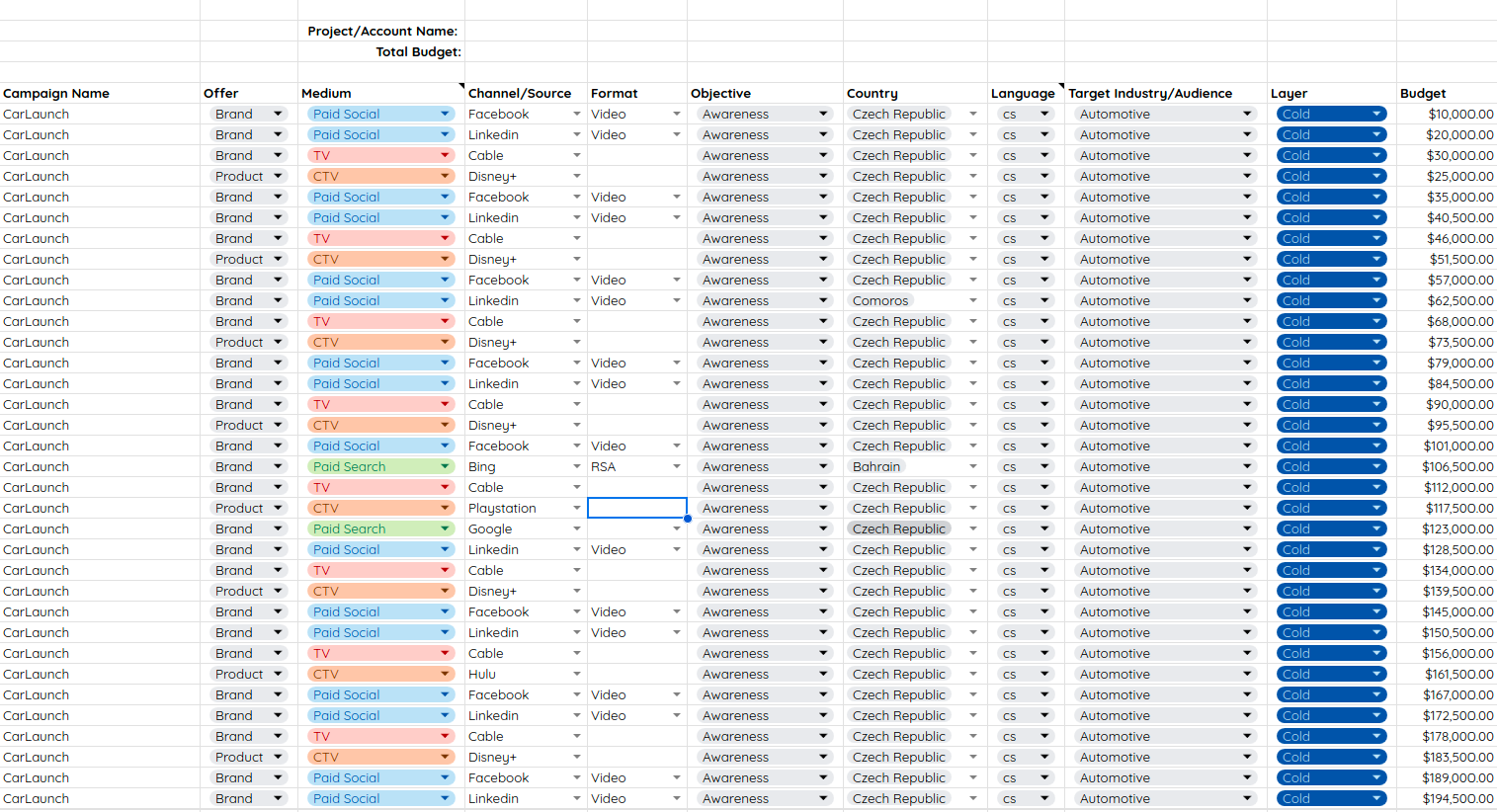The height and width of the screenshot is (812, 1497).
Task: Open Automotive audience dropdown in the $172,500.00 row
Action: (x=1165, y=715)
